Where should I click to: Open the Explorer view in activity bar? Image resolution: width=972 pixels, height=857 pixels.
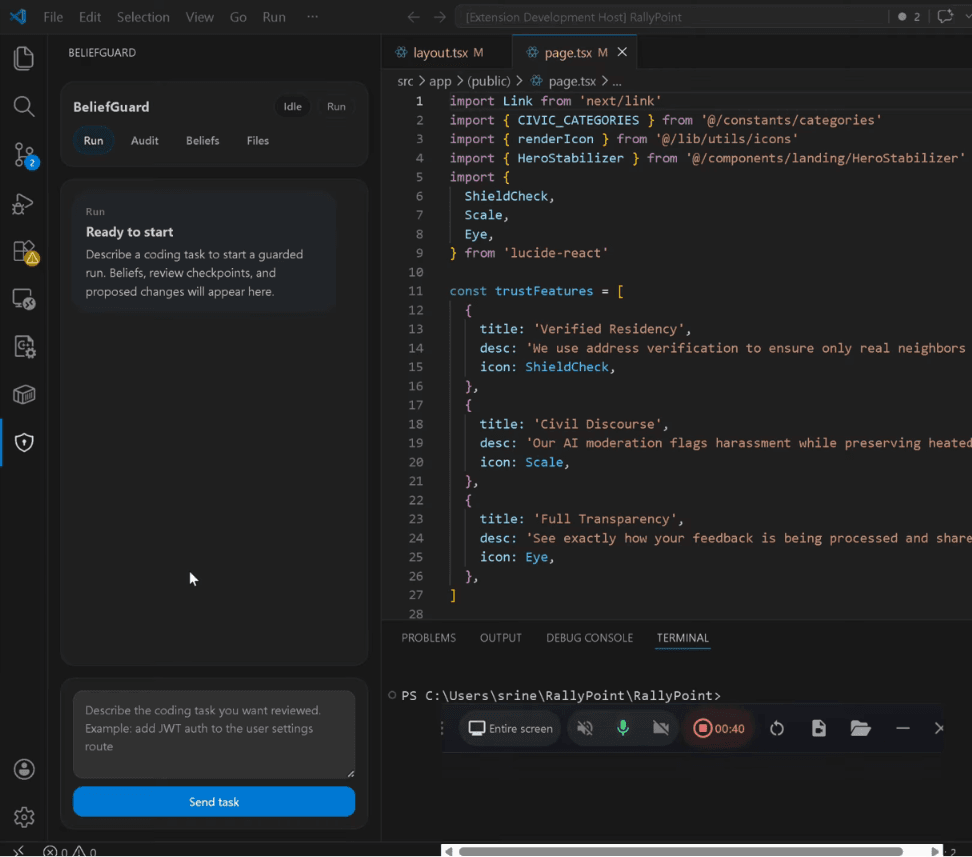[x=24, y=58]
